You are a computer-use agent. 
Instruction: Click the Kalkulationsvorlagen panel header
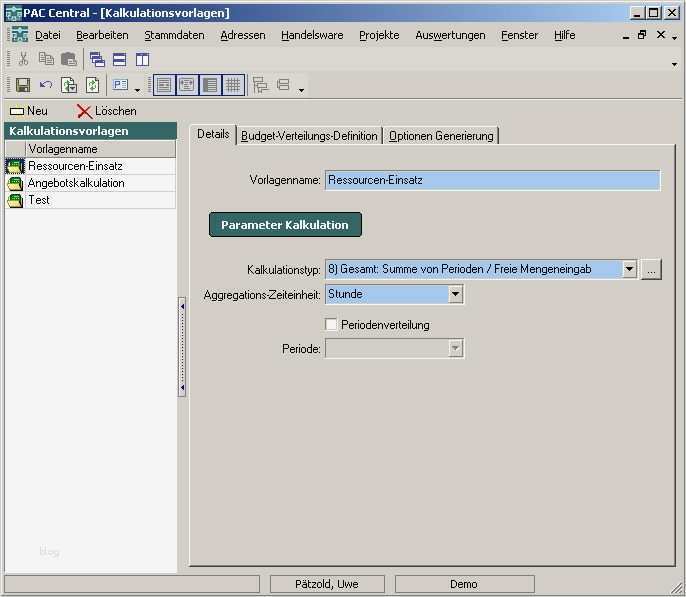coord(91,131)
